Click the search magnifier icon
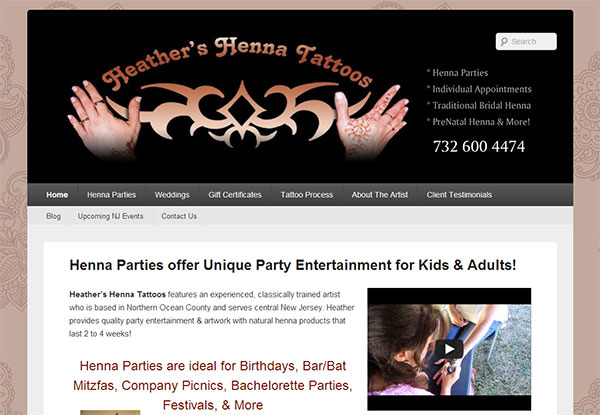The image size is (600, 415). point(504,41)
